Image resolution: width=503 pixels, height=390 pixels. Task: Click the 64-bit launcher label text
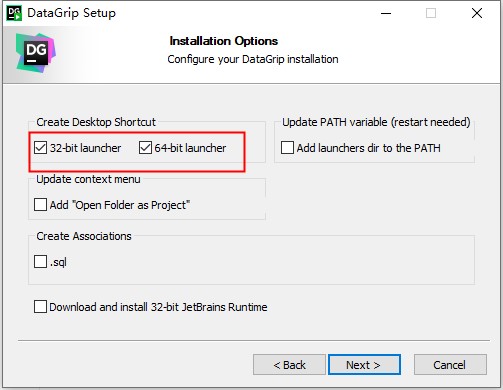(190, 148)
